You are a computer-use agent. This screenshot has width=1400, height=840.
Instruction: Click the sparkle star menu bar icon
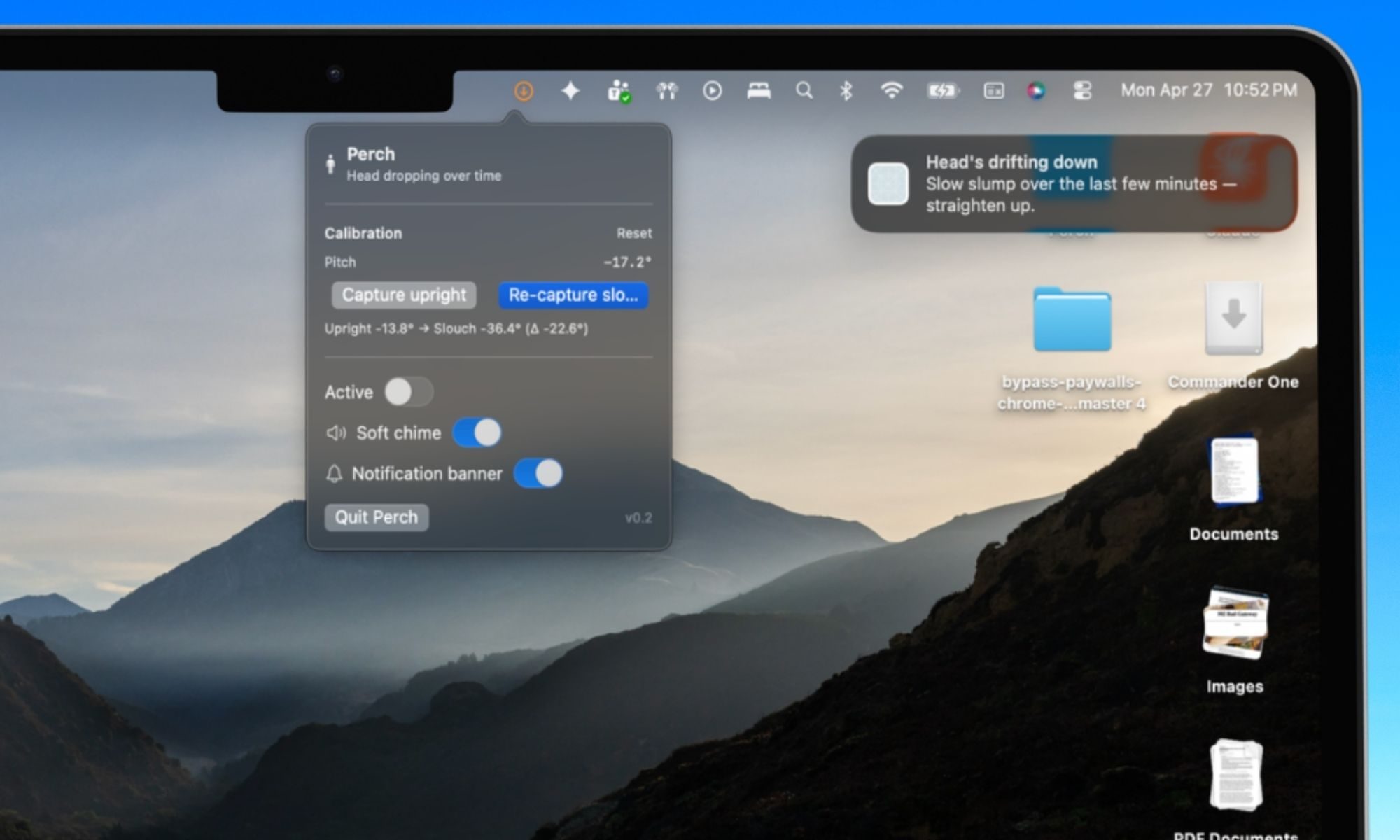coord(570,91)
